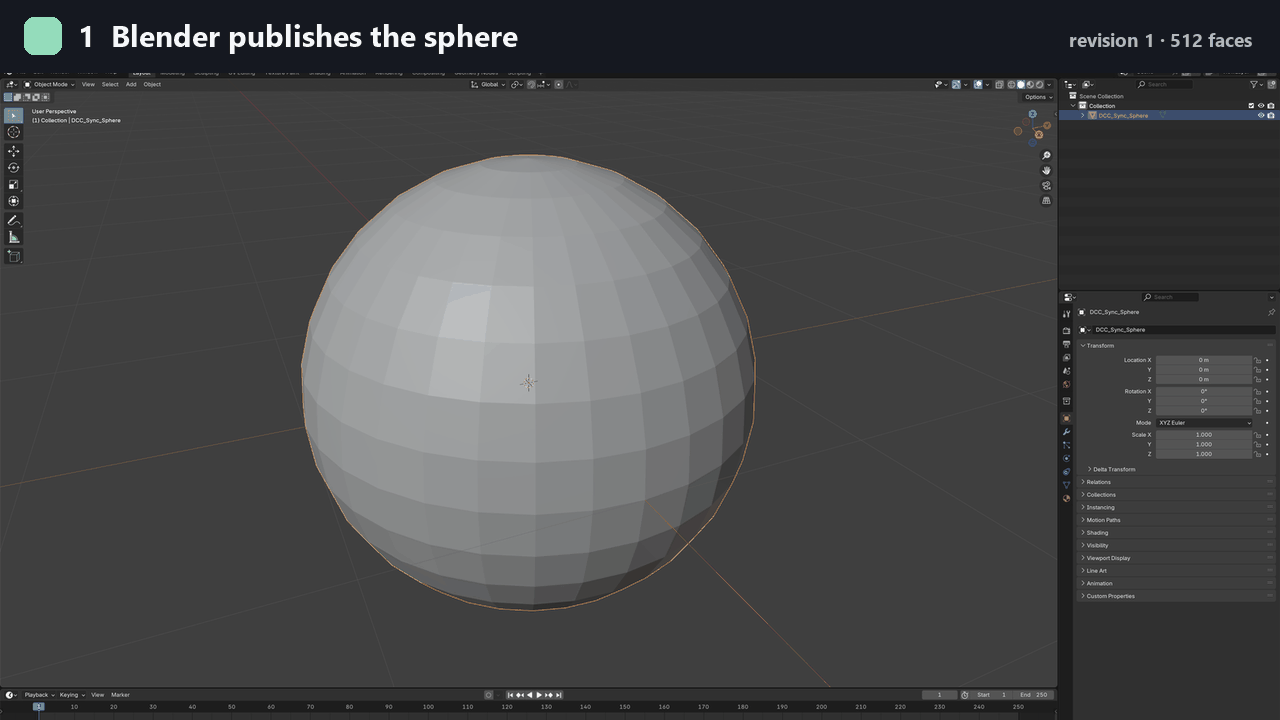Open the Modifiers wrench properties tab

click(x=1067, y=431)
